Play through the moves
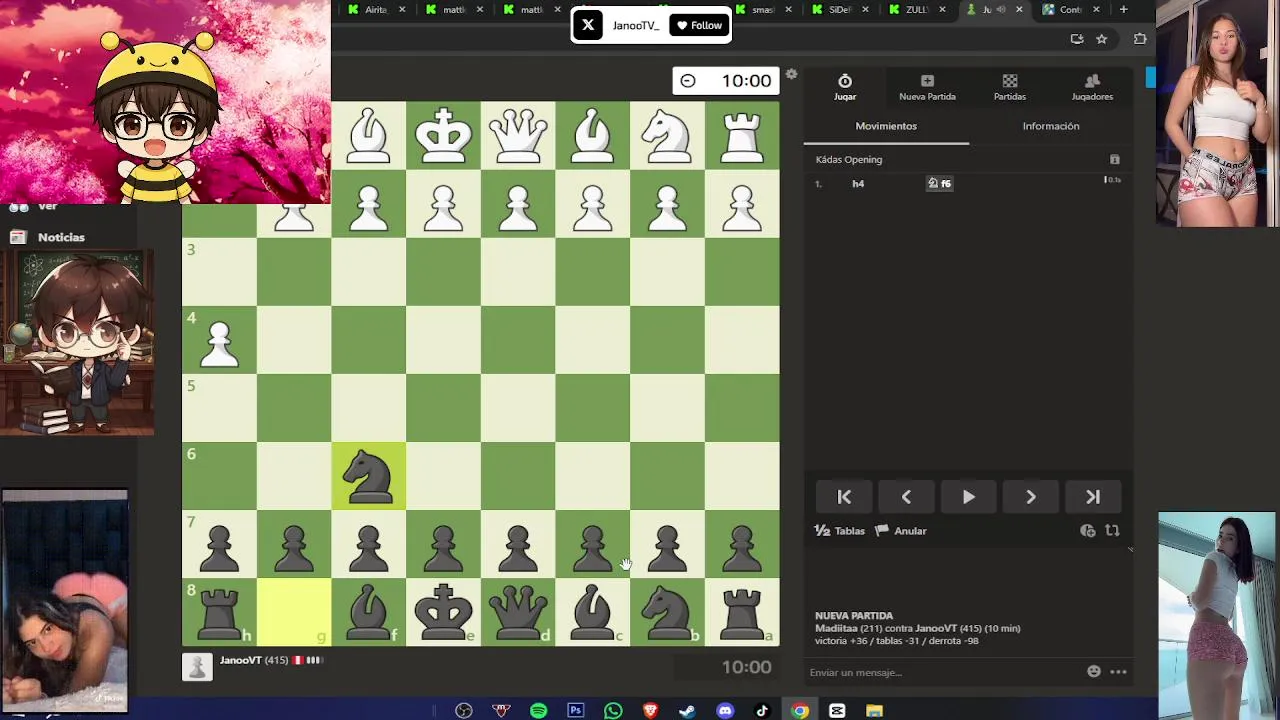 [x=968, y=497]
